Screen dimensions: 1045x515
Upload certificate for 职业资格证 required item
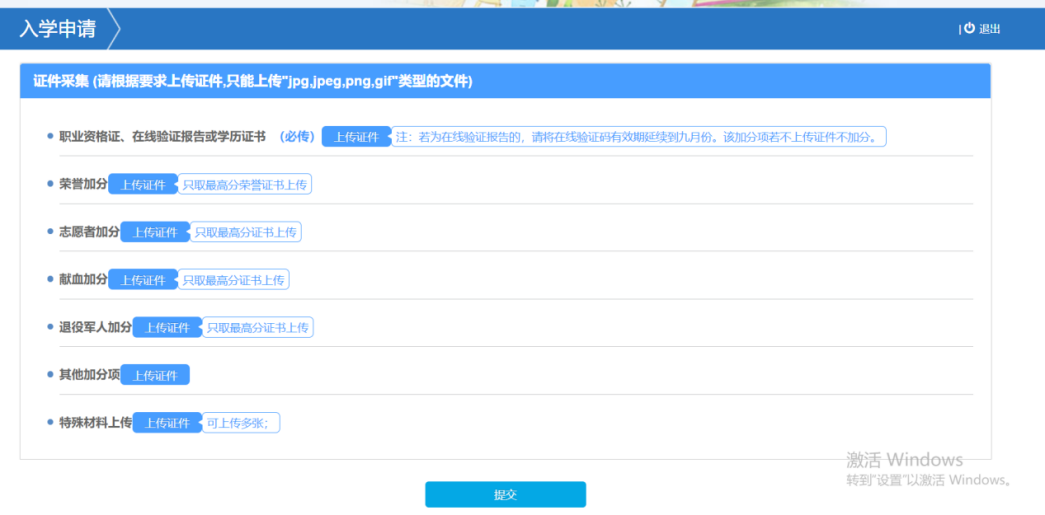355,137
